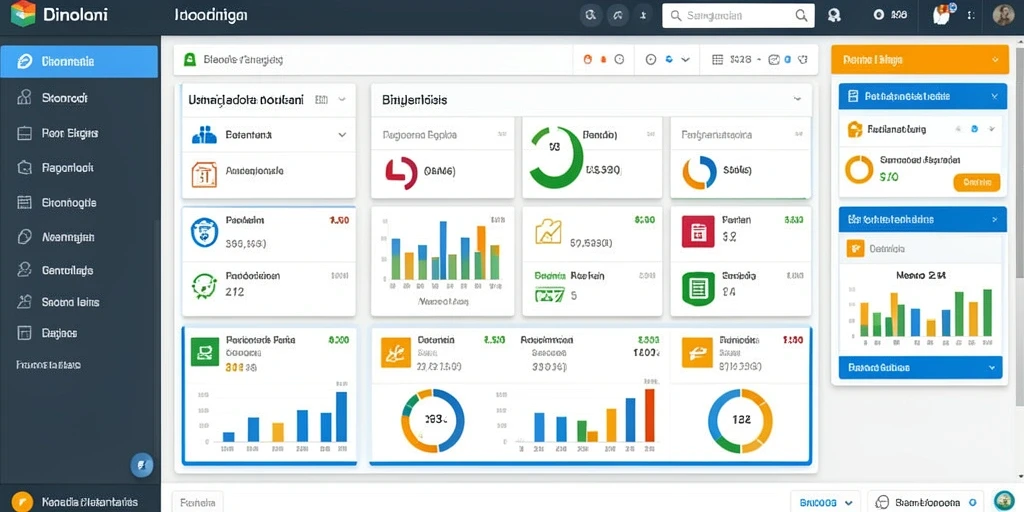Click the blue bar at panel bottom
This screenshot has height=512, width=1024.
920,368
